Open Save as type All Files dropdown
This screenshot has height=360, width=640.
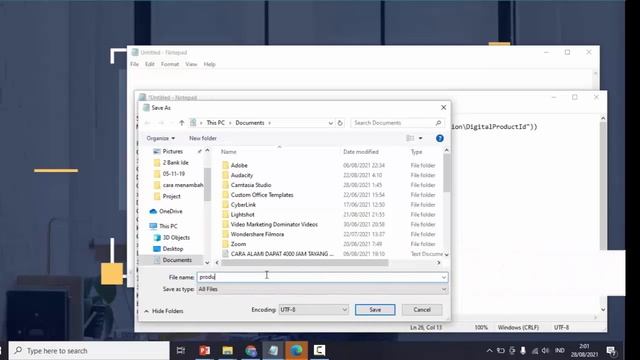(322, 289)
